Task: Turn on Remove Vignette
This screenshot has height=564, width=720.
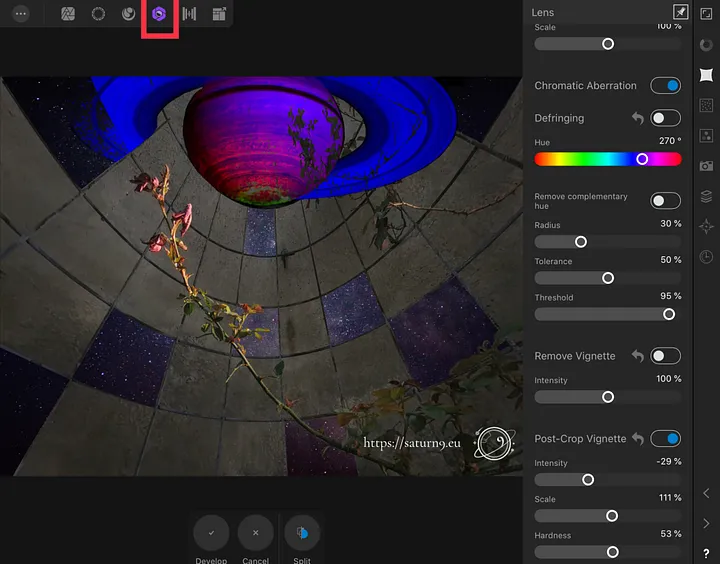Action: 665,356
